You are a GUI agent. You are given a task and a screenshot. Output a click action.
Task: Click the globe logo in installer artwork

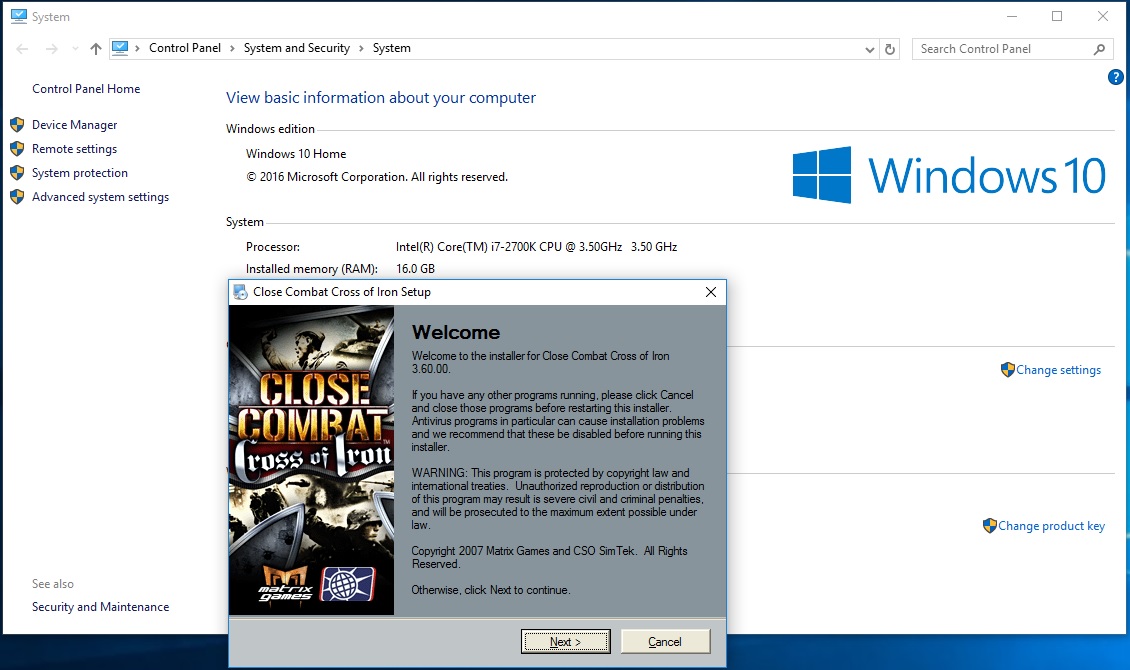point(348,584)
